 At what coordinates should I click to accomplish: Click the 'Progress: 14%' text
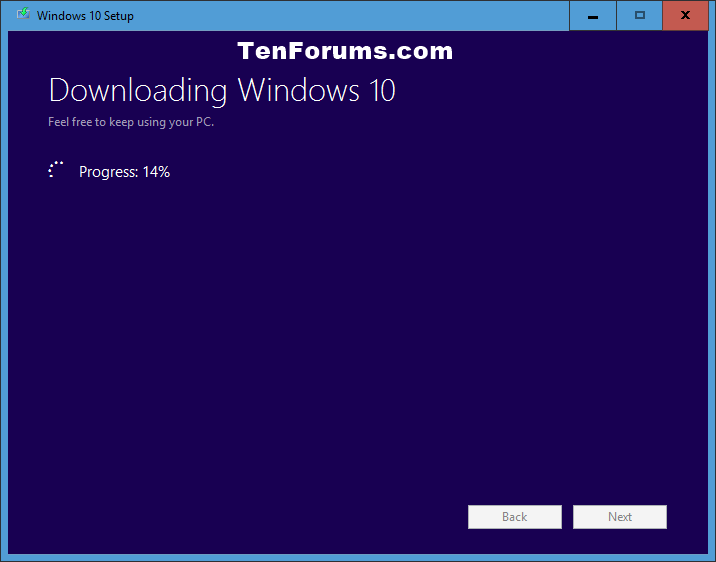point(124,172)
